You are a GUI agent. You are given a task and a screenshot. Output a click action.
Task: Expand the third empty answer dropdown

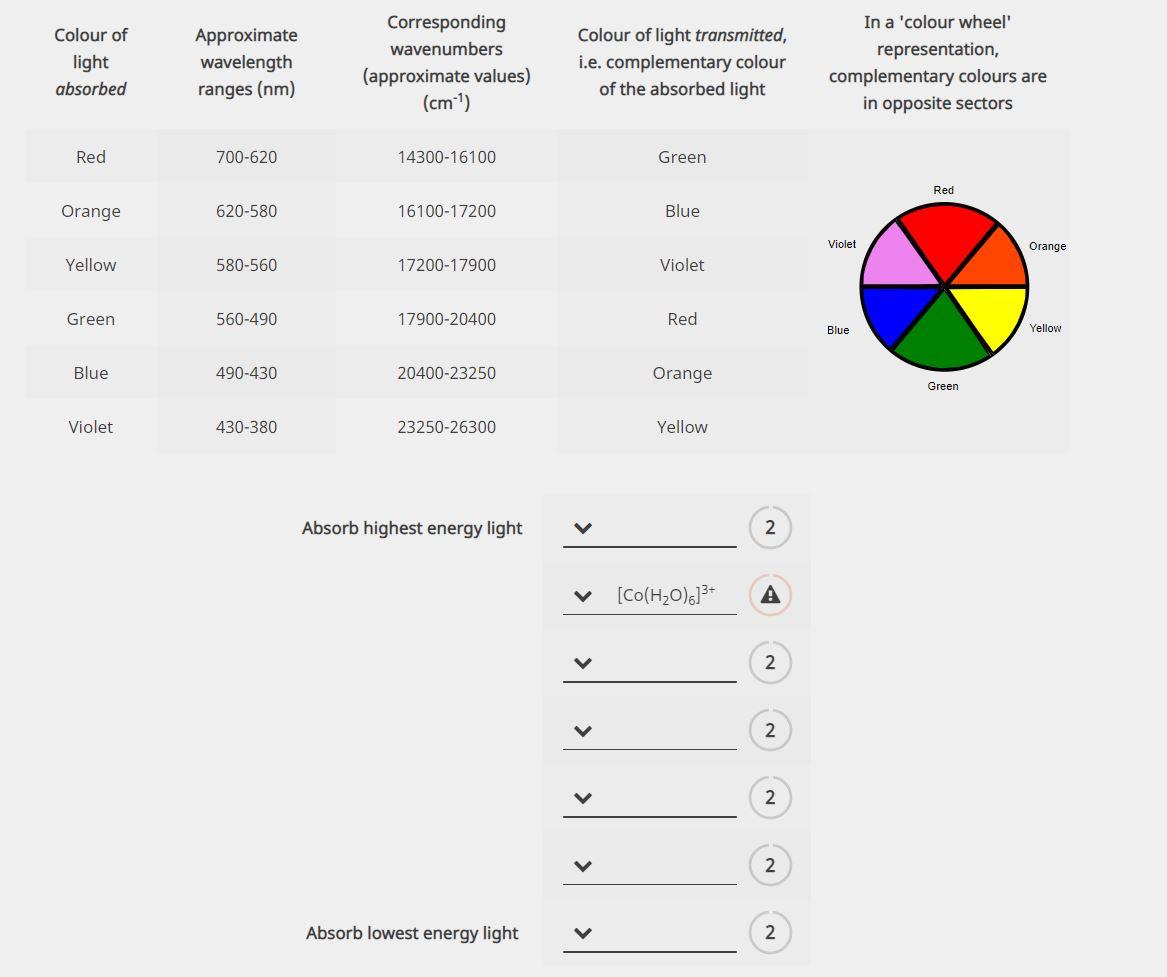(x=583, y=662)
